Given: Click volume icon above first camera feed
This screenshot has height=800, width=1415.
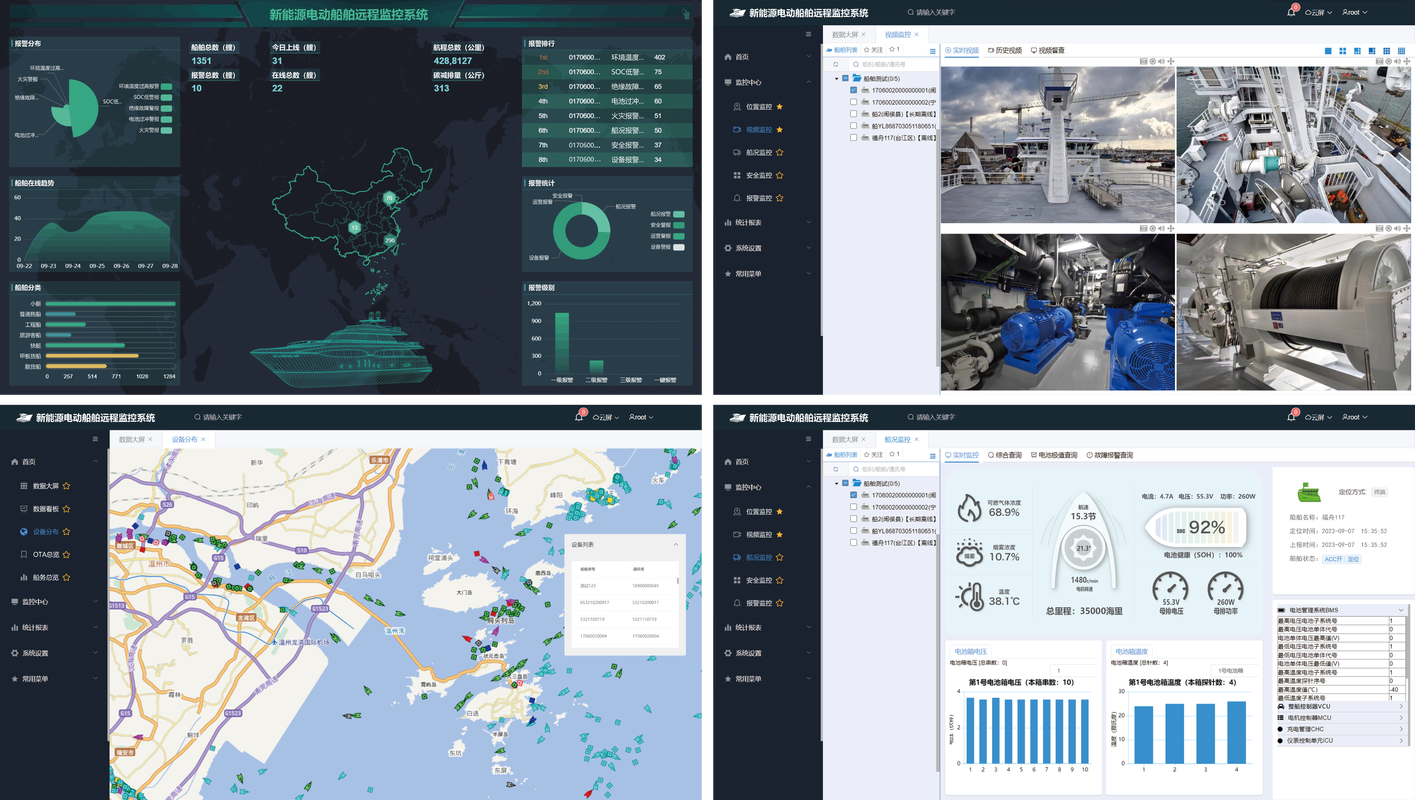Looking at the screenshot, I should 1161,62.
